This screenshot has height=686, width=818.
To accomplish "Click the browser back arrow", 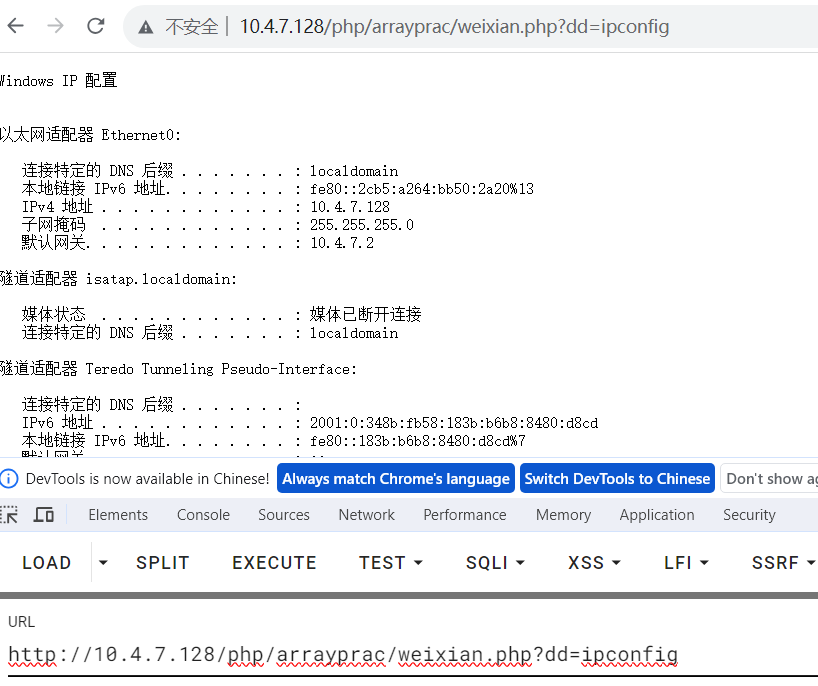I will (x=16, y=26).
